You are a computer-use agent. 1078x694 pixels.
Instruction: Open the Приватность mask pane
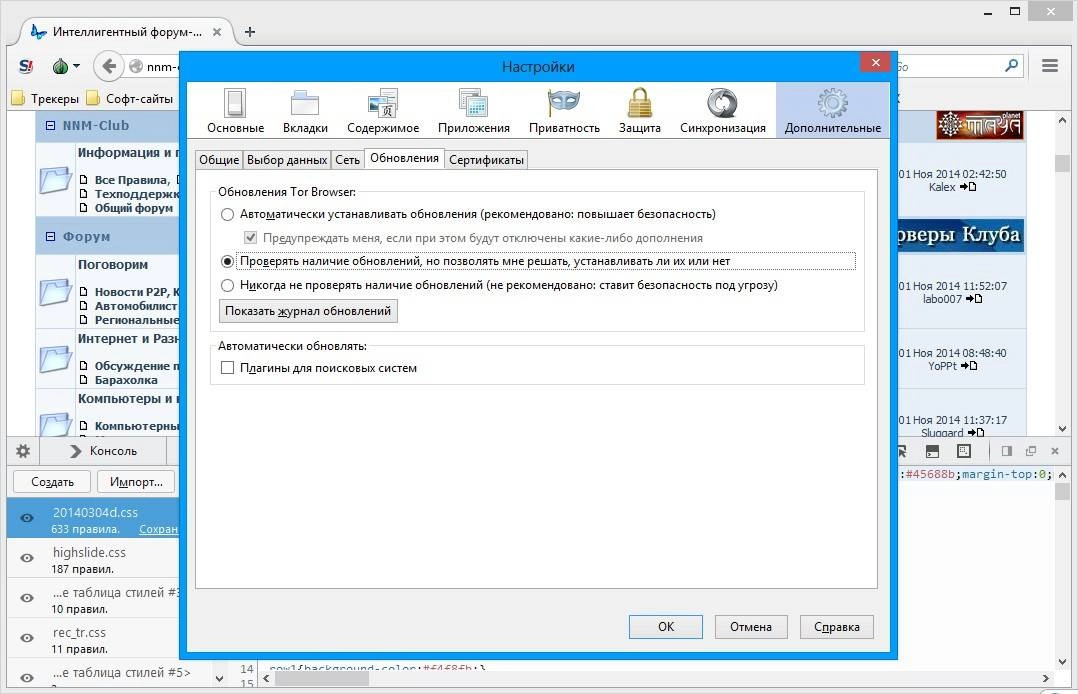564,111
